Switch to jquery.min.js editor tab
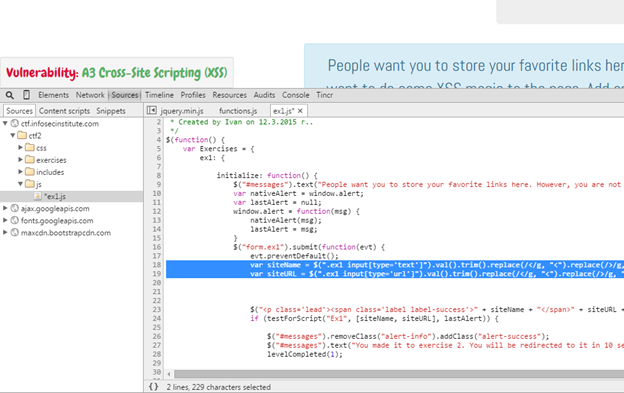The height and width of the screenshot is (393, 624). 182,111
